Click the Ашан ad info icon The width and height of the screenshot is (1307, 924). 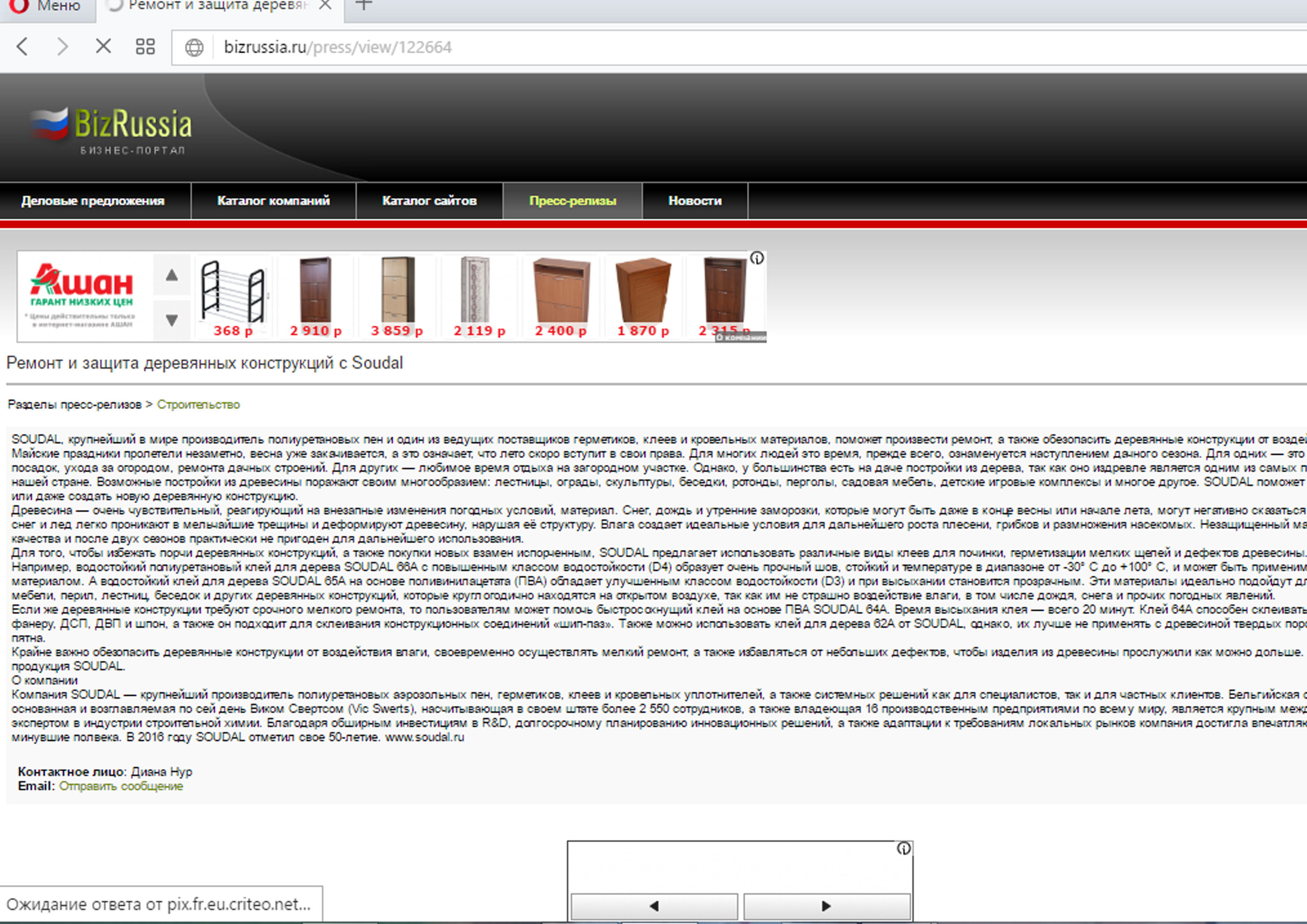coord(757,258)
